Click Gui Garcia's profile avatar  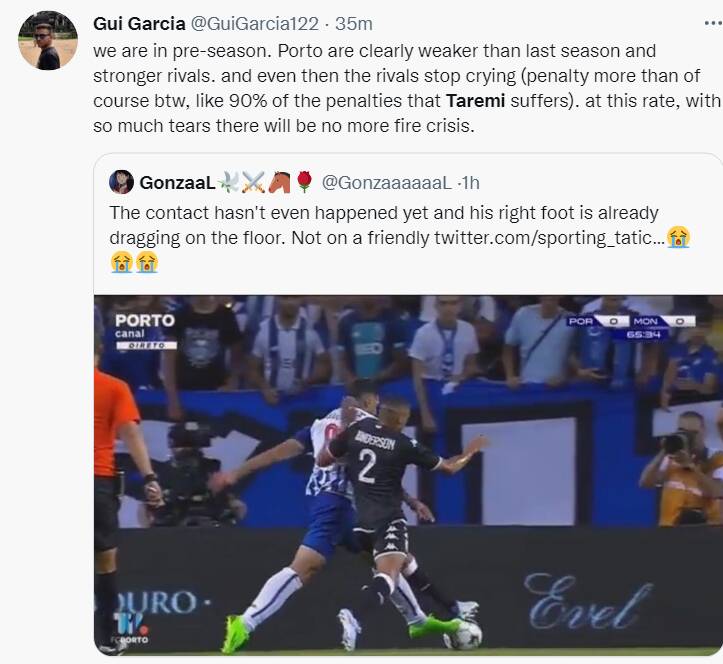[x=47, y=41]
